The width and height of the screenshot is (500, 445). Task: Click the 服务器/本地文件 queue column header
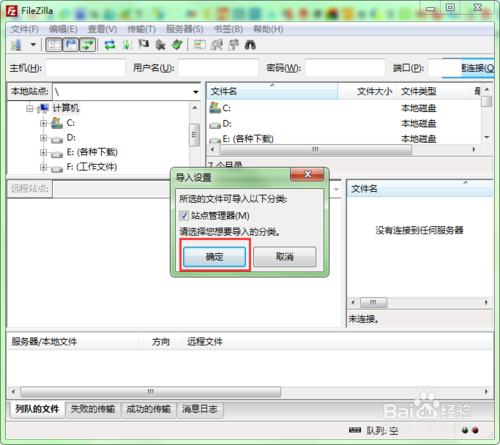72,342
